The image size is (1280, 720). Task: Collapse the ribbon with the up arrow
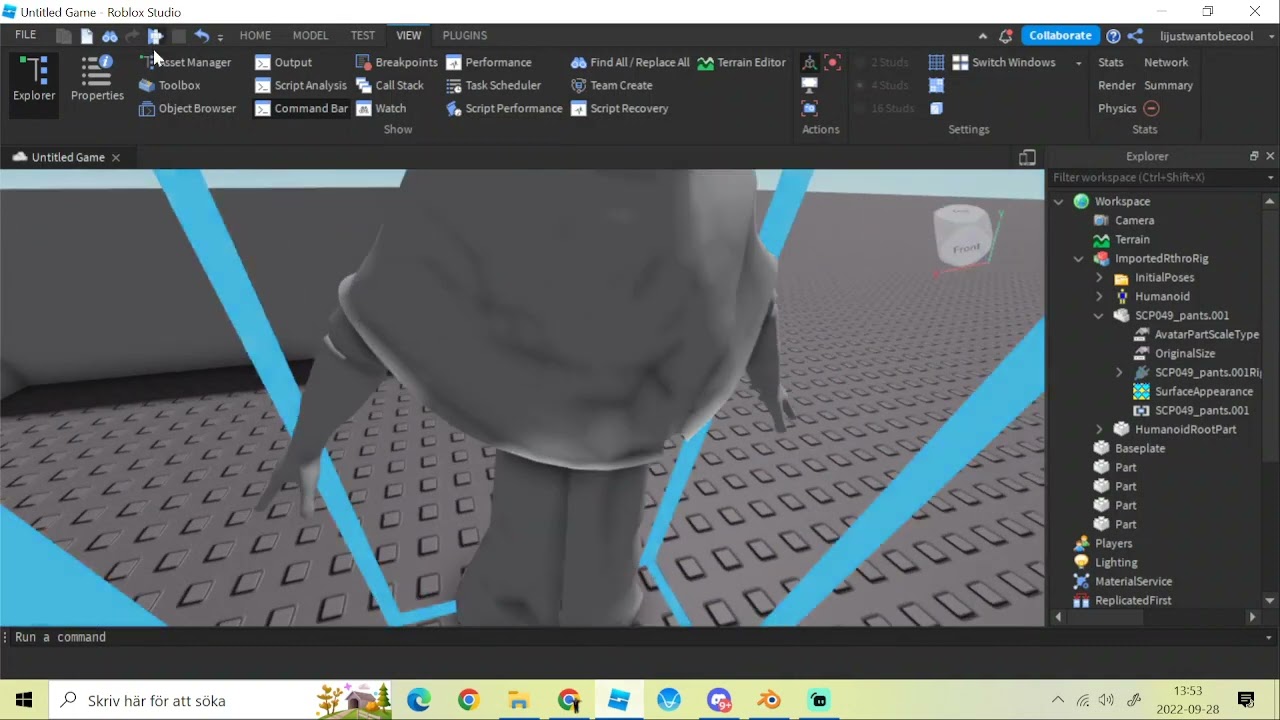pos(983,36)
